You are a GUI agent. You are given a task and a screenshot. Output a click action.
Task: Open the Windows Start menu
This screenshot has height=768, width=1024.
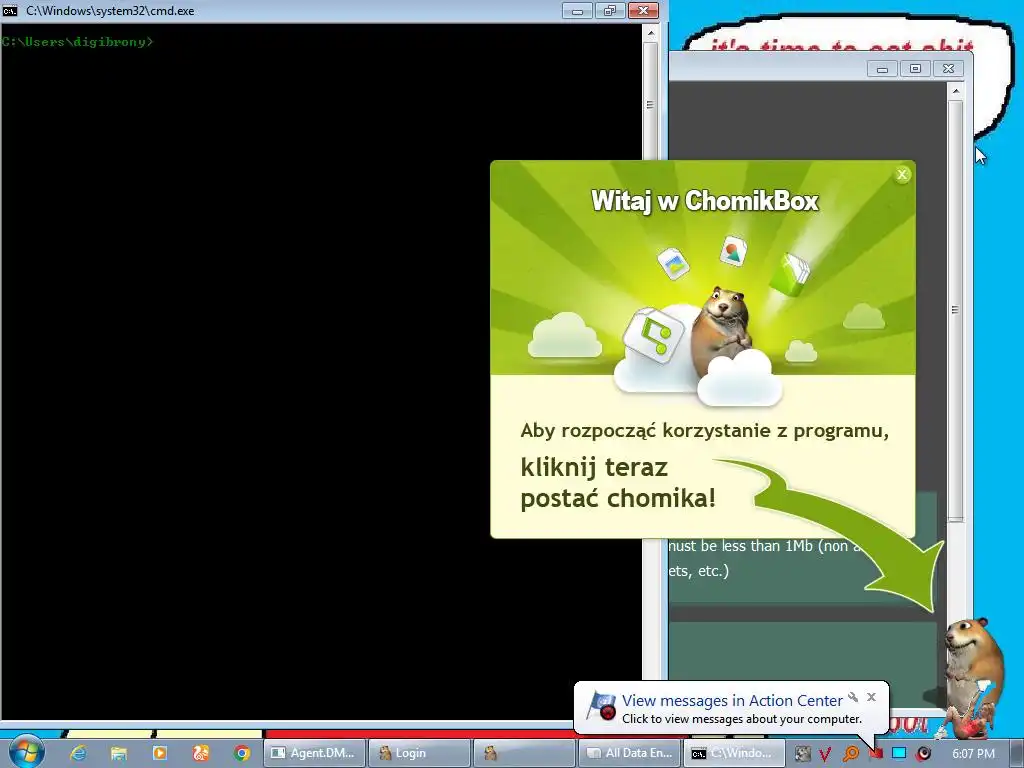pos(26,752)
